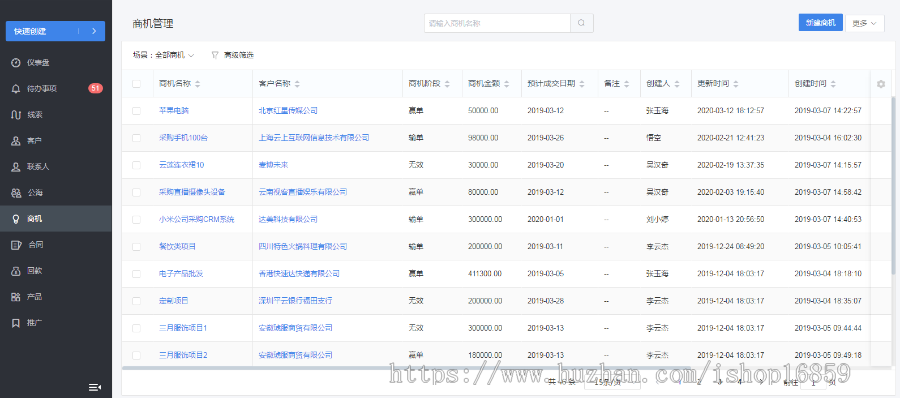900x398 pixels.
Task: Collapse the sidebar using the bottom menu icon
Action: [95, 387]
